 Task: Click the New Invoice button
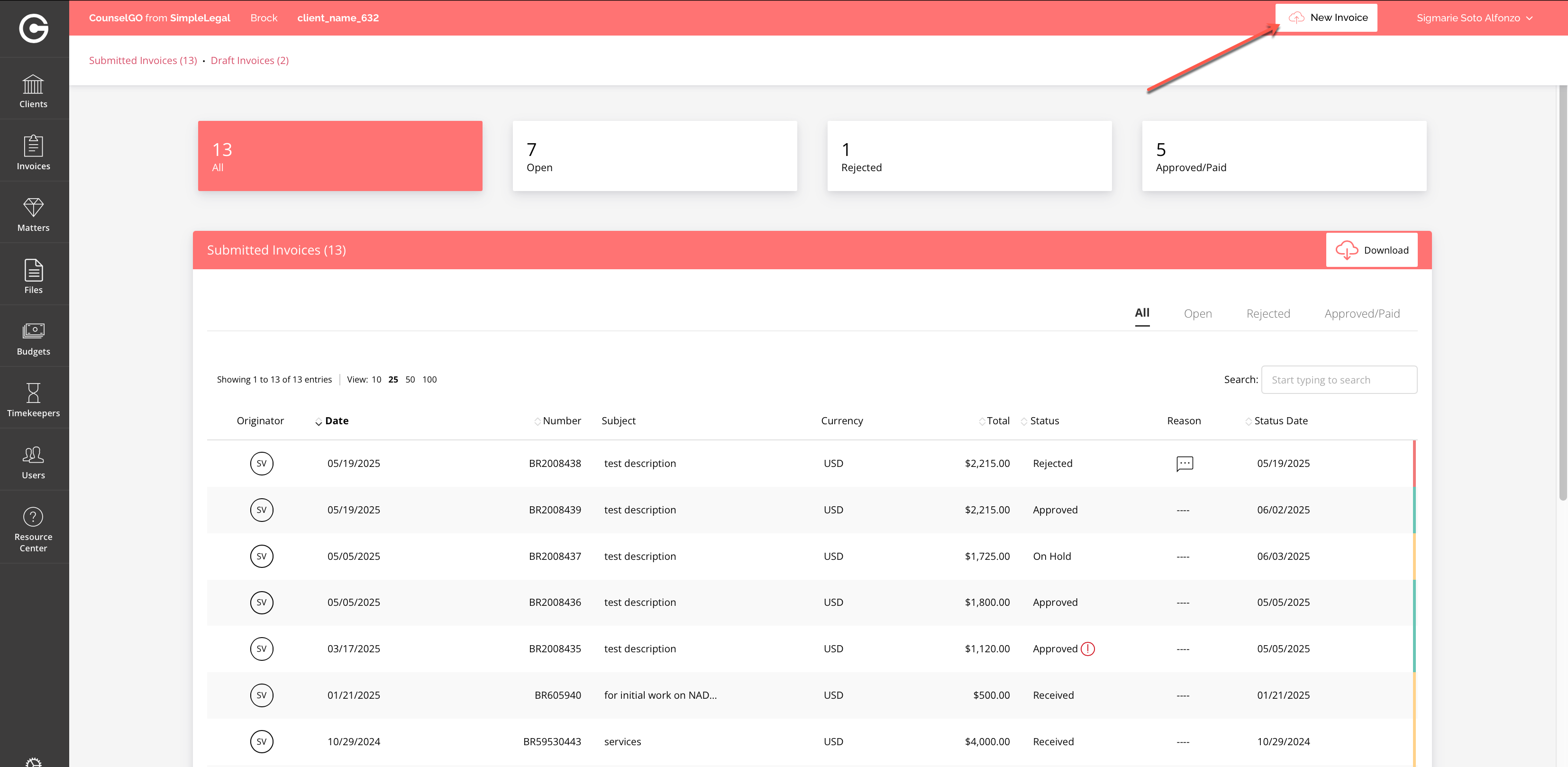click(1326, 18)
